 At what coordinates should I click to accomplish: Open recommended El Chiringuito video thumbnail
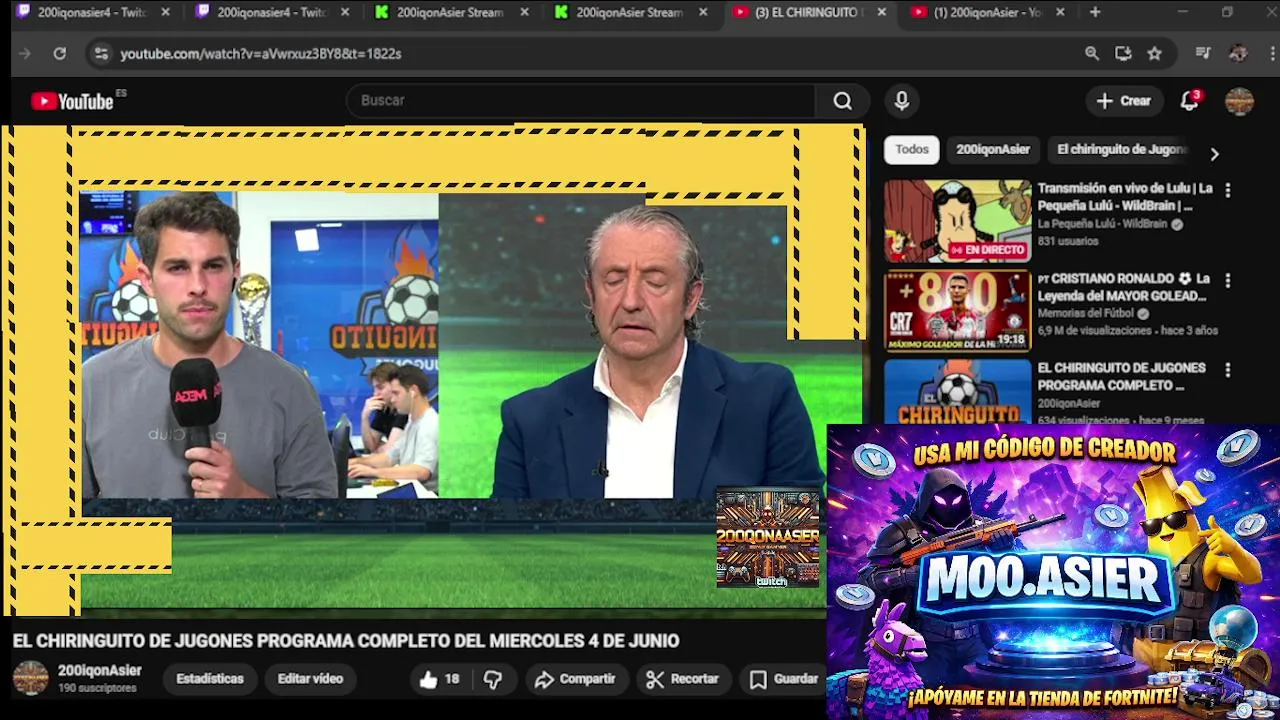point(957,392)
